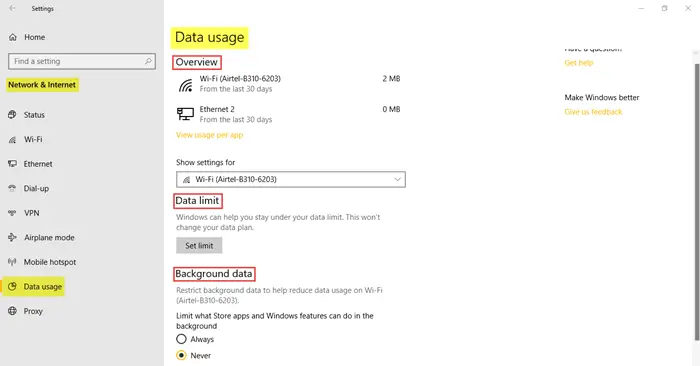Click the Ethernet monitor icon in sidebar
The image size is (700, 366).
pos(12,164)
